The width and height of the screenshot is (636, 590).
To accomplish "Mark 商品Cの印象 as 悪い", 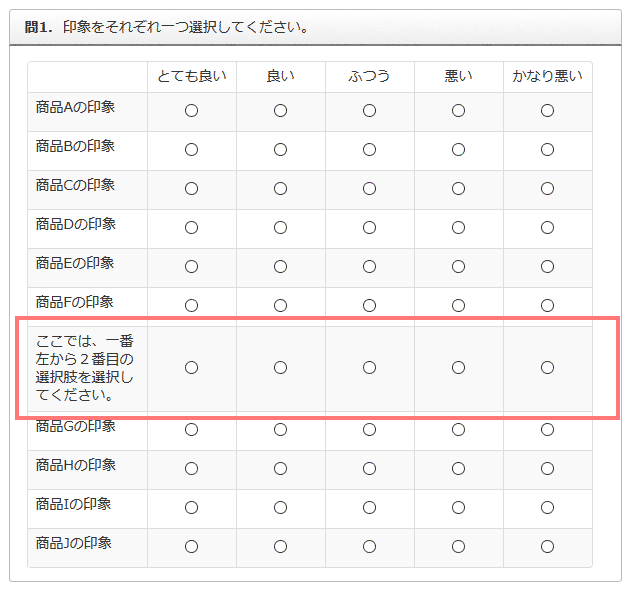I will coord(458,189).
